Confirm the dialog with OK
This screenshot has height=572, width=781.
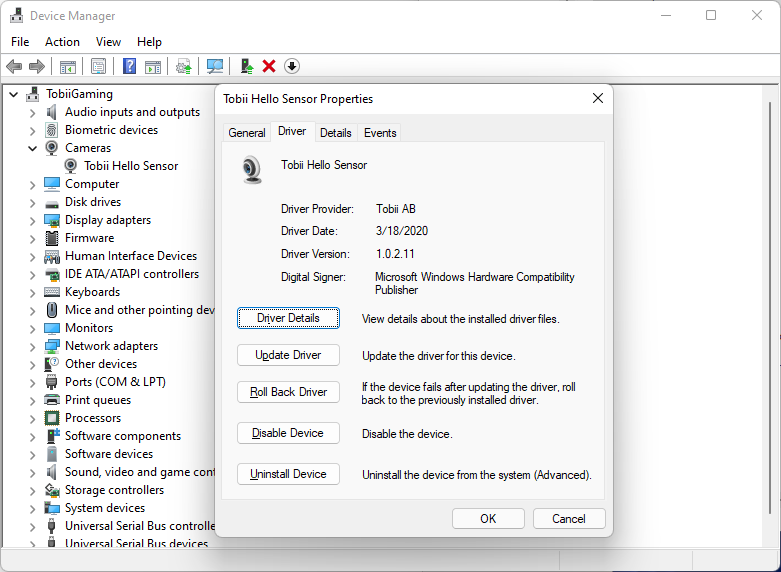[x=488, y=519]
